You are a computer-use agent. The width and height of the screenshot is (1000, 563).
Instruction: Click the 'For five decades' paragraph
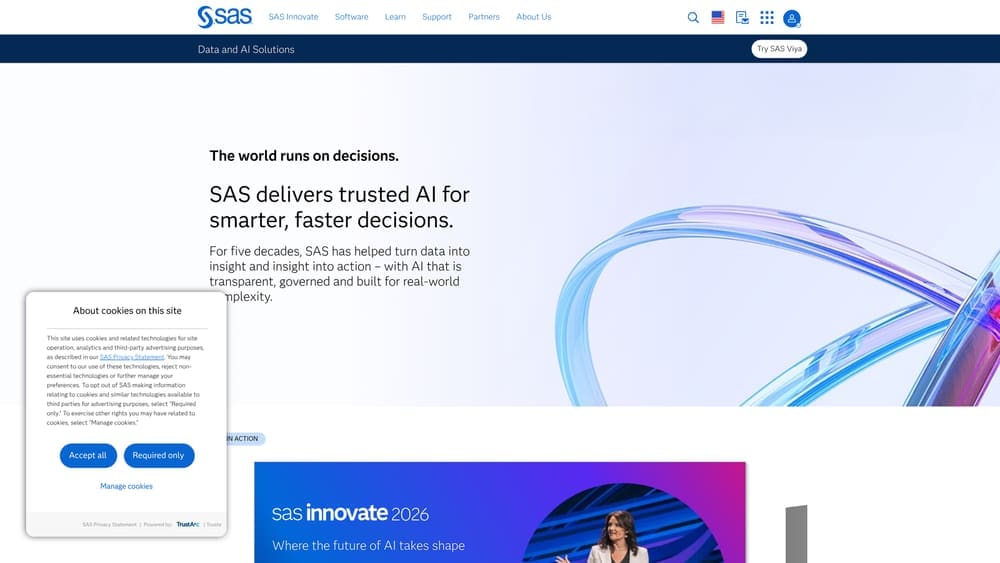click(339, 274)
